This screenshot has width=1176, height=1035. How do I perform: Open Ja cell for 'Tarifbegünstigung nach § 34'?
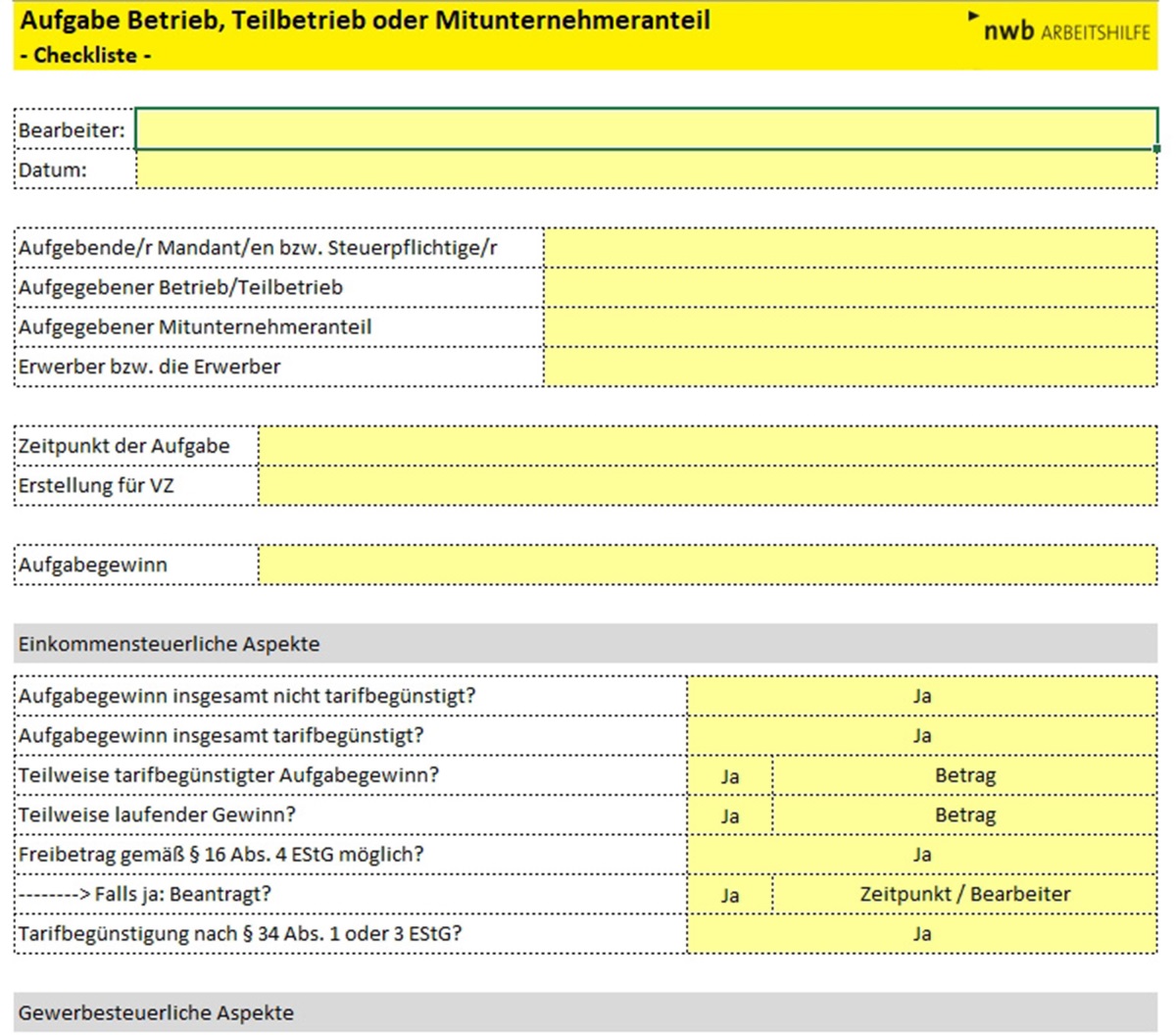coord(921,934)
